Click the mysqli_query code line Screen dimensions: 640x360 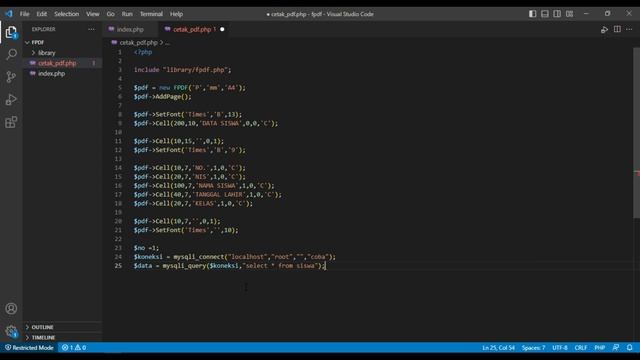[229, 266]
